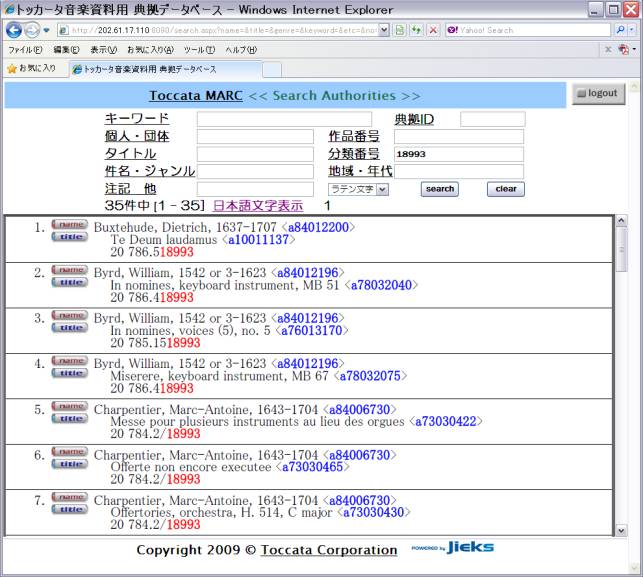Open a new blank browser tab
The height and width of the screenshot is (577, 643).
pyautogui.click(x=272, y=69)
